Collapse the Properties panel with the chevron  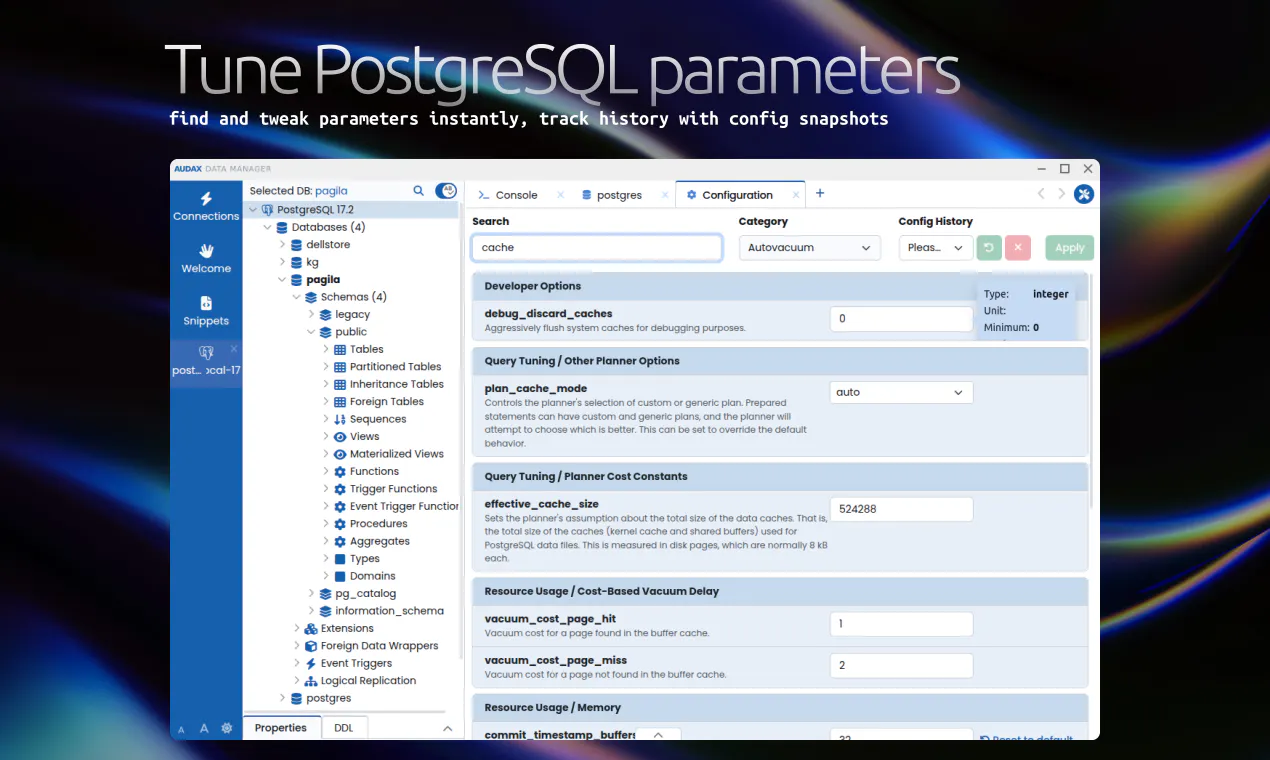(448, 729)
